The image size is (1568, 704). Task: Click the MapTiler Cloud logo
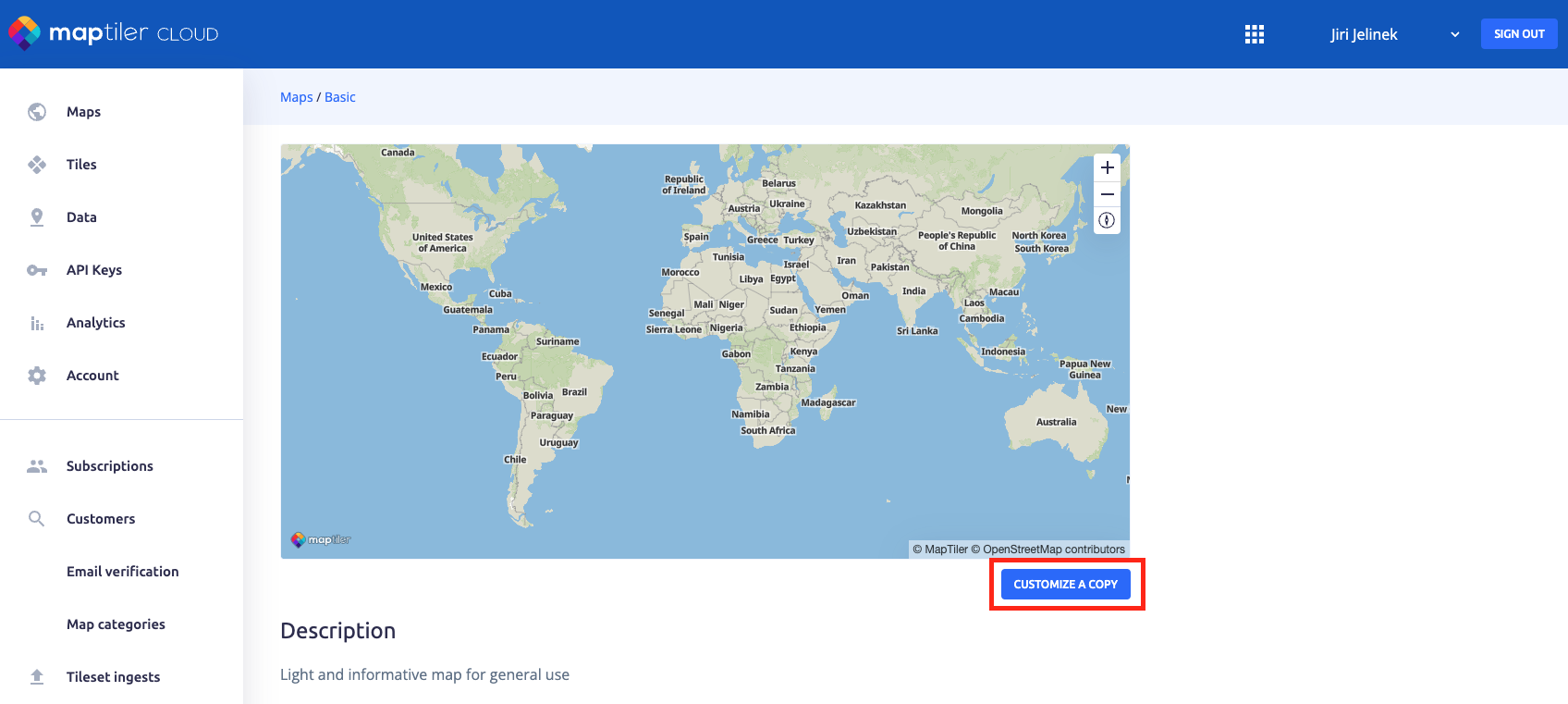[x=114, y=33]
